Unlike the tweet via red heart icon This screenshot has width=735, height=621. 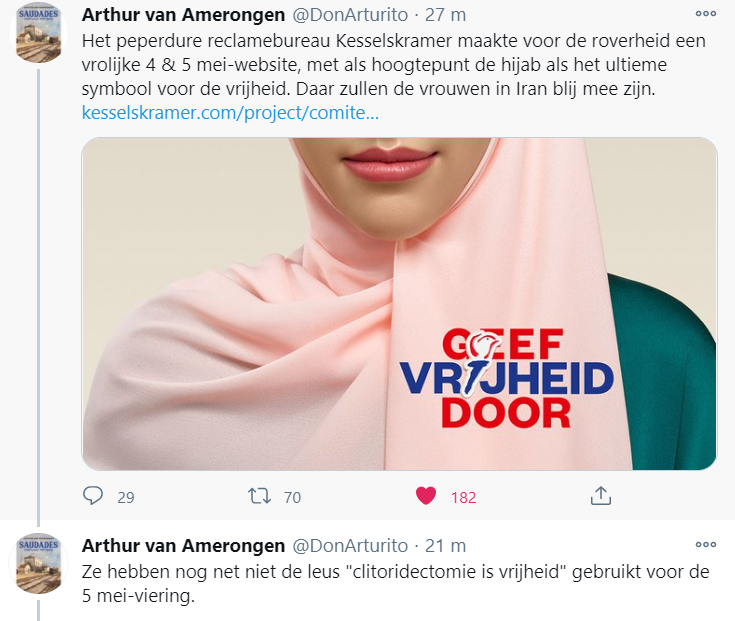(426, 496)
